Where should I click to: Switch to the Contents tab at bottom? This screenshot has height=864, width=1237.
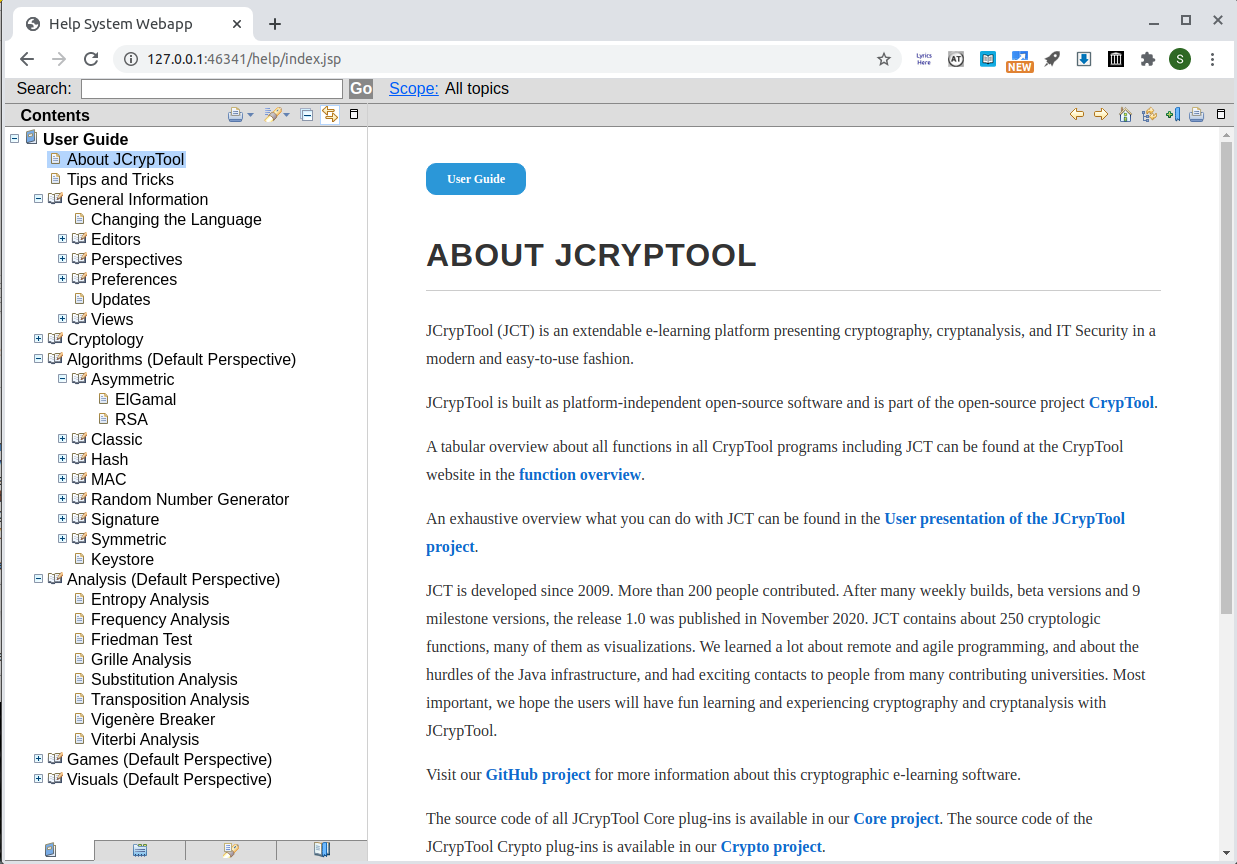coord(50,850)
